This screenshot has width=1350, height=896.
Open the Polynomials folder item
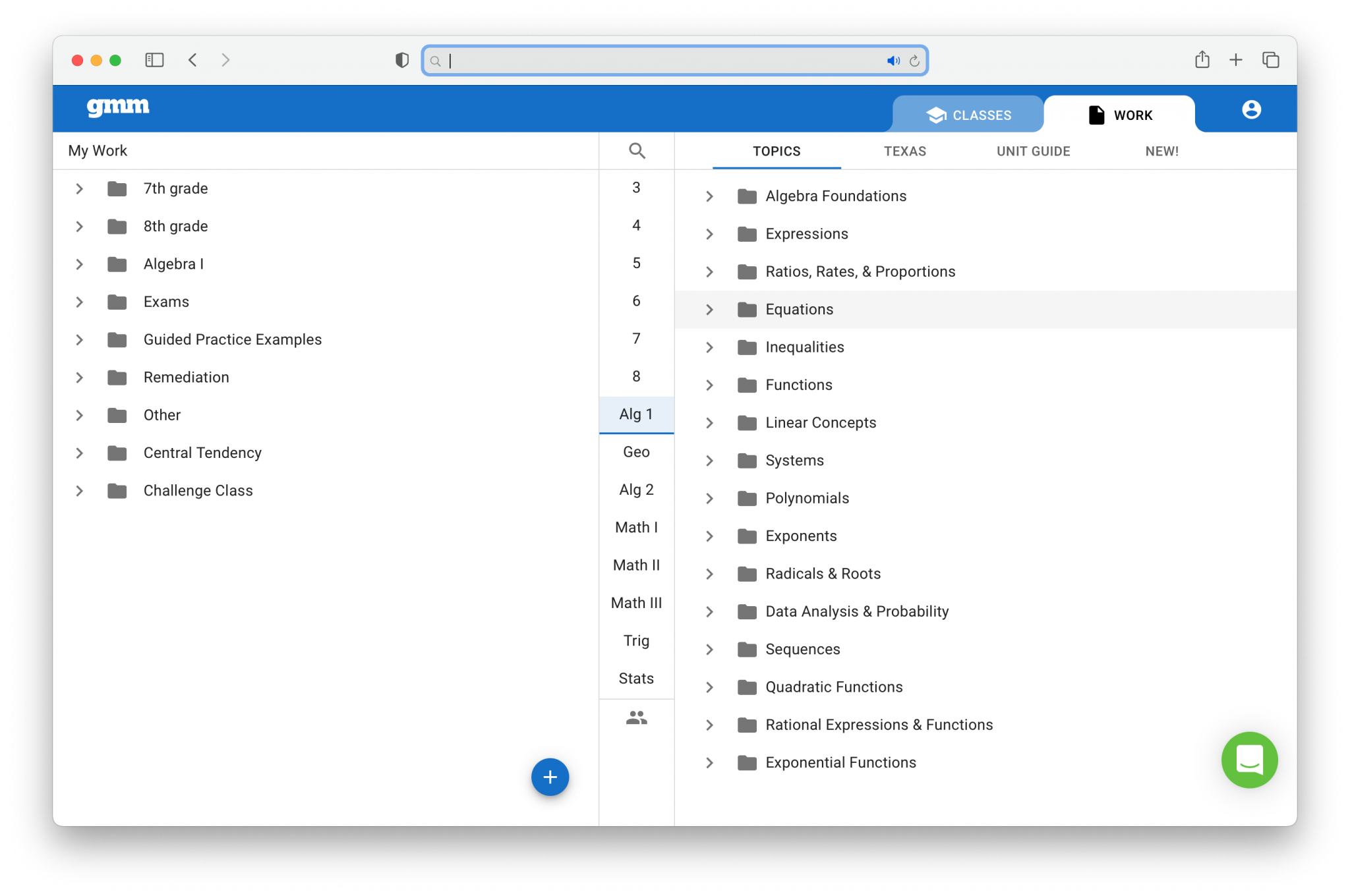[807, 499]
